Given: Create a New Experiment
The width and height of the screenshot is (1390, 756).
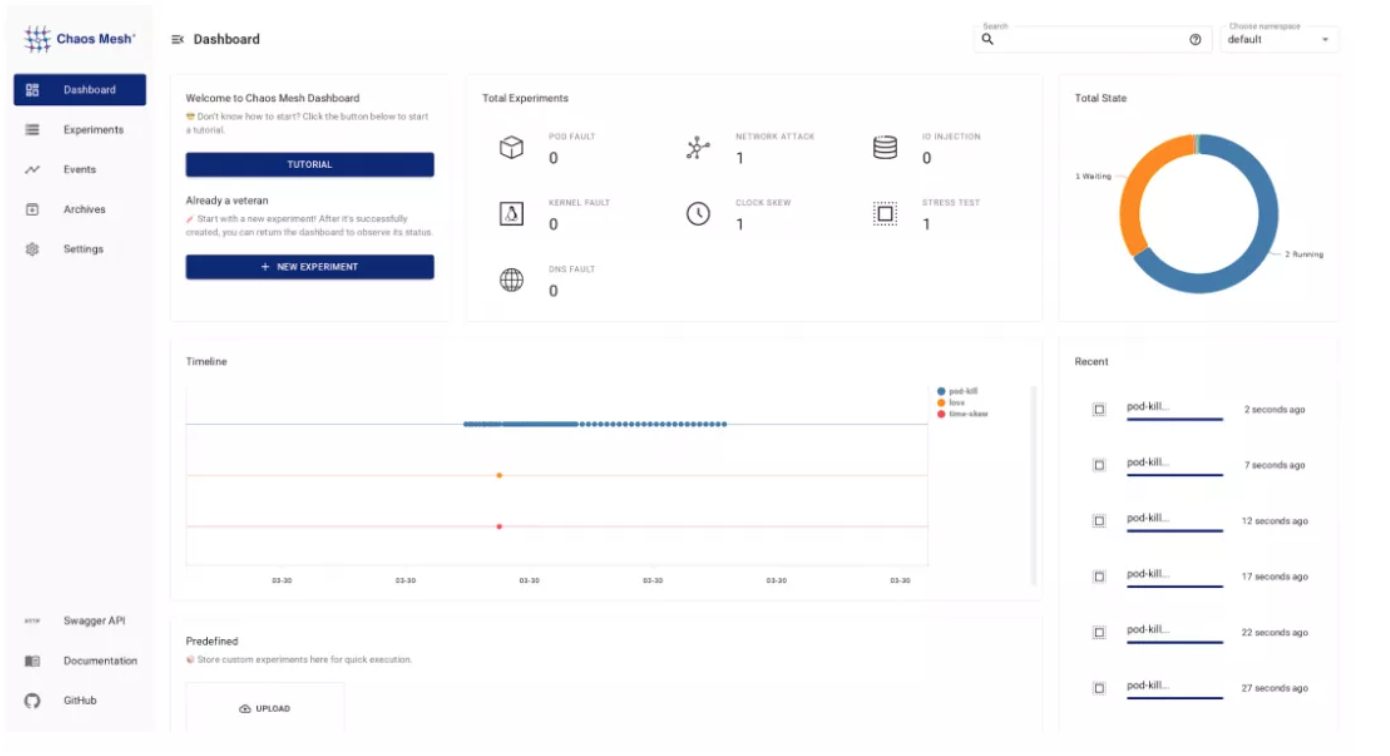Looking at the screenshot, I should coord(310,267).
